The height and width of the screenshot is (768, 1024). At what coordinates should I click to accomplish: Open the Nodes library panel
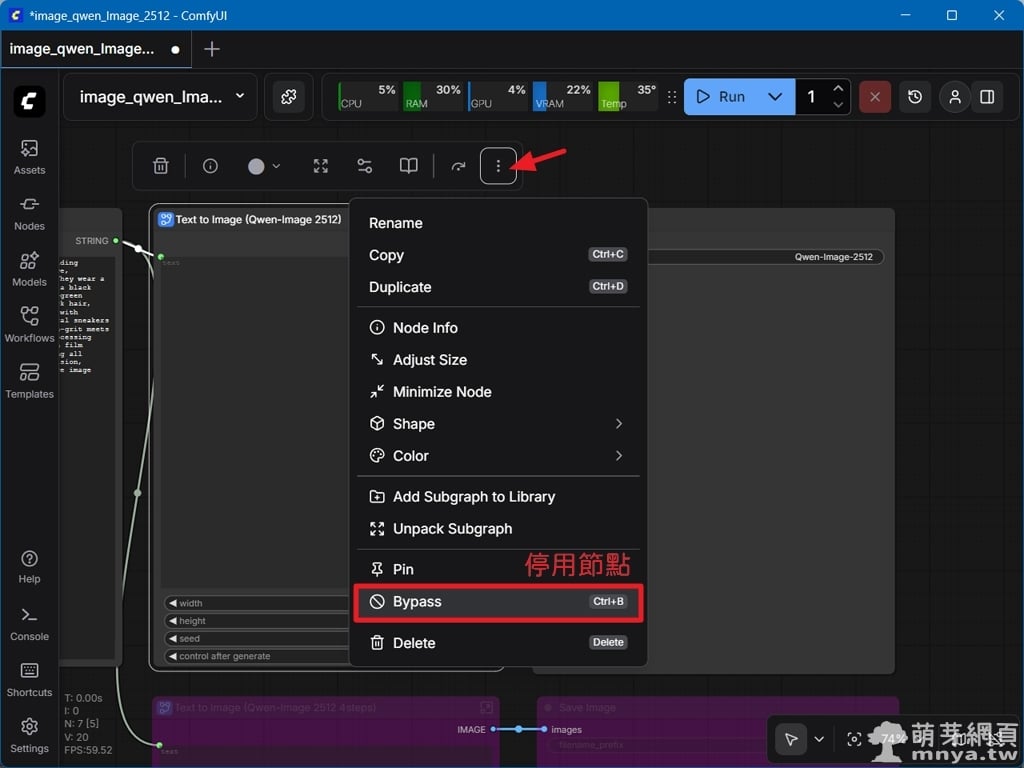click(29, 213)
